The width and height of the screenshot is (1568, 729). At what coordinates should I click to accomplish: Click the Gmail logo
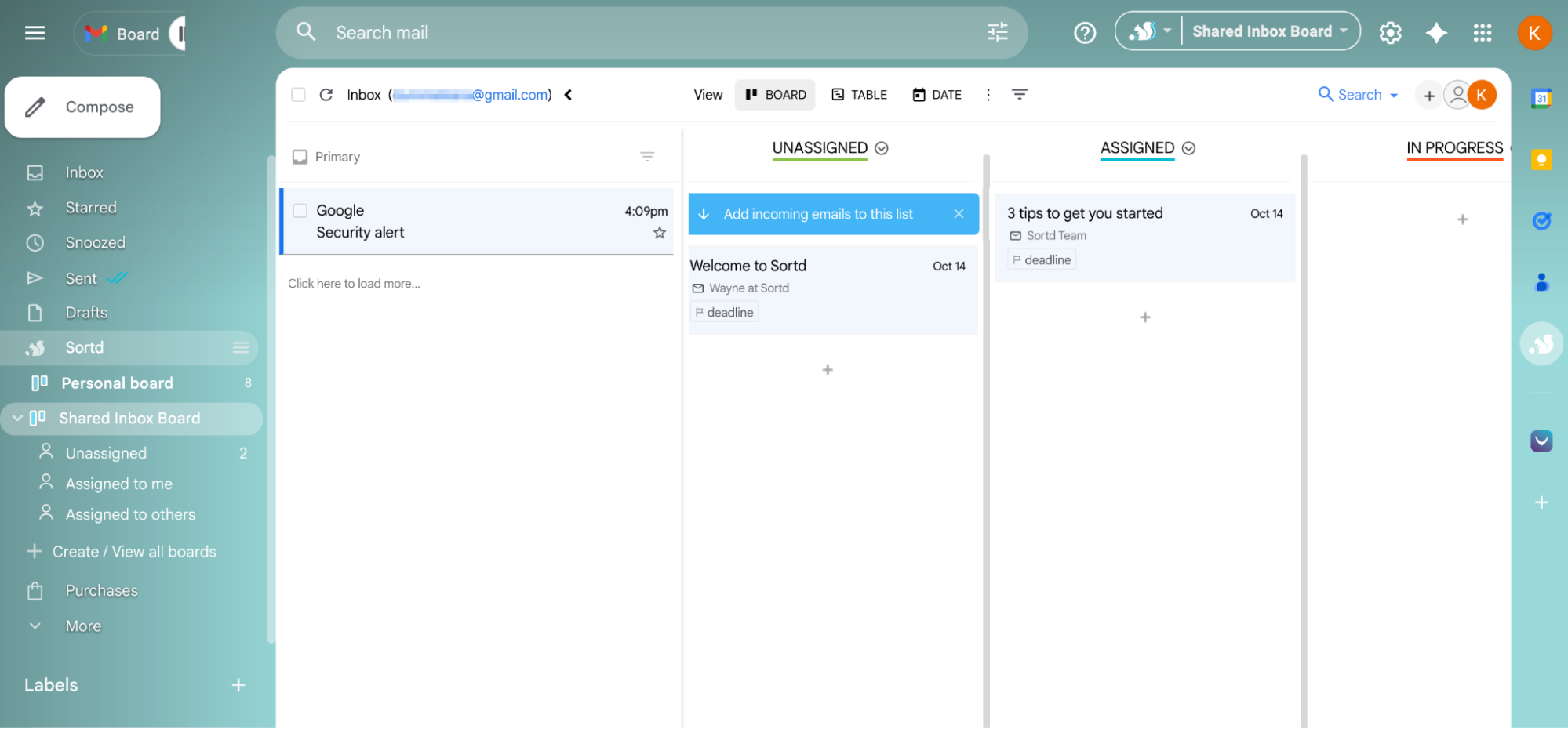pos(96,34)
